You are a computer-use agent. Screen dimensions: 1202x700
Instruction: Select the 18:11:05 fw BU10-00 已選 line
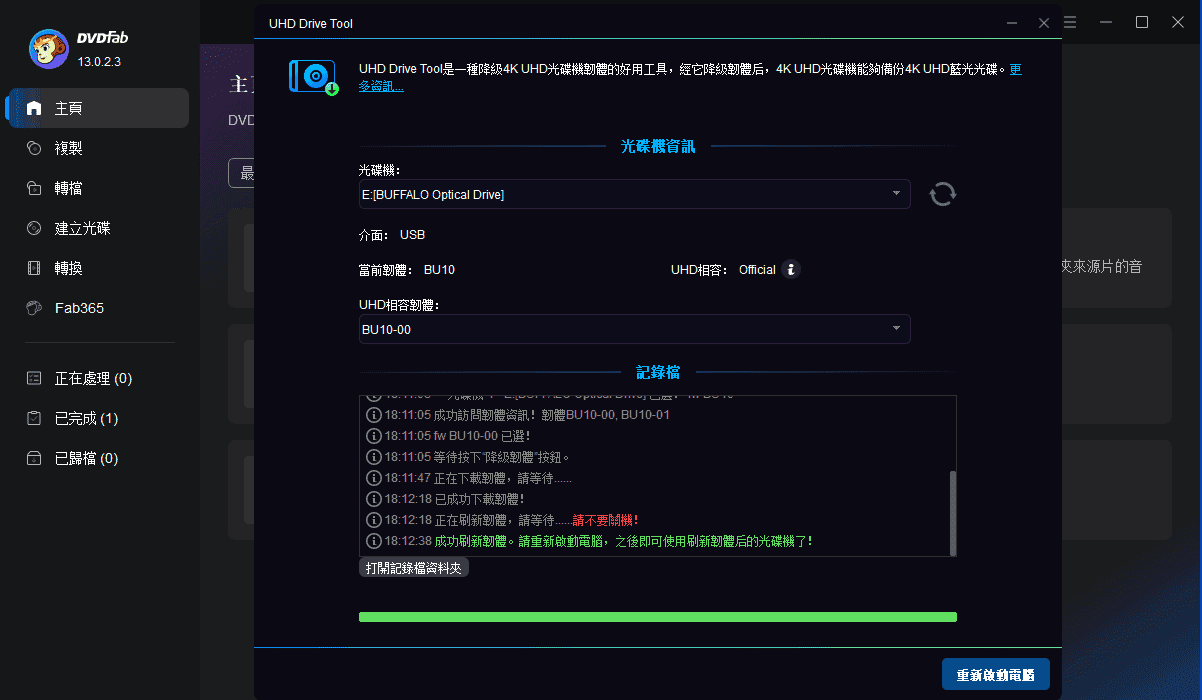point(449,436)
